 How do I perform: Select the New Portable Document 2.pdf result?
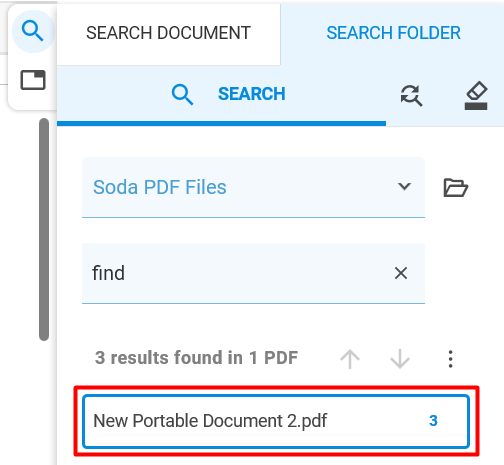pyautogui.click(x=276, y=421)
